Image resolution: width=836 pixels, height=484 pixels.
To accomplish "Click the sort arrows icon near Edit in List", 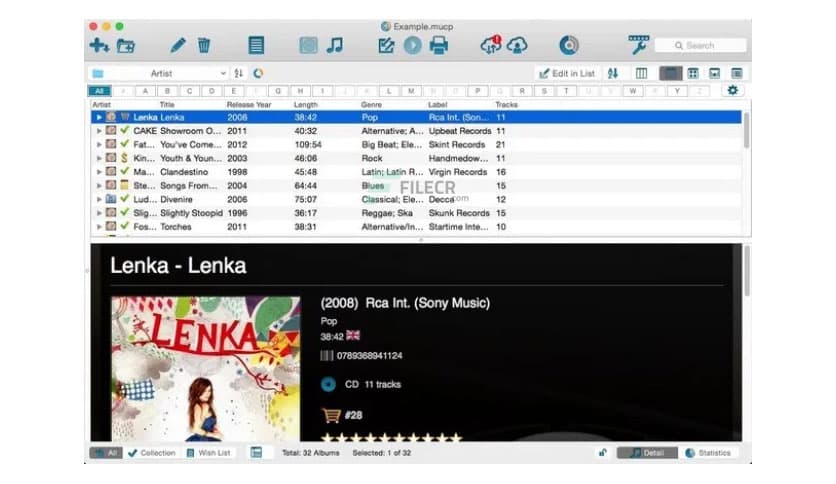I will (x=613, y=74).
